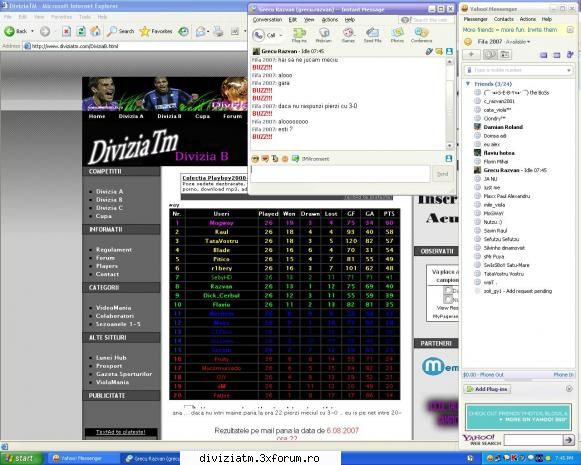Stop page loading in Internet Explorer
581x465 pixels.
(66, 31)
